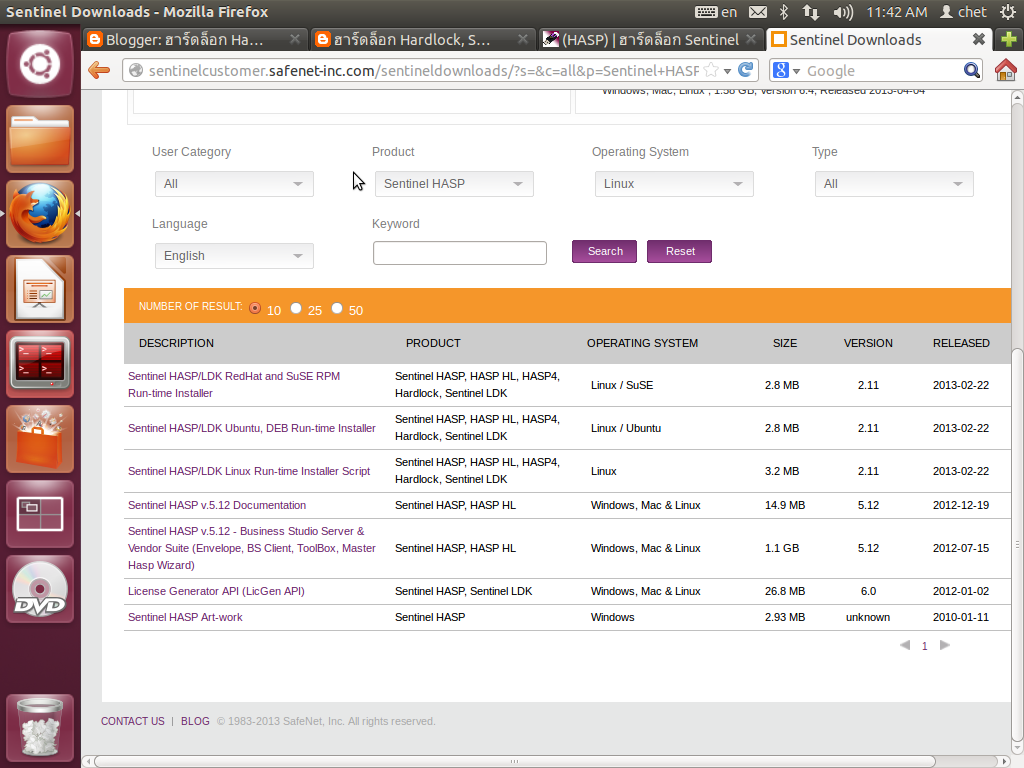Screen dimensions: 1024x768
Task: Click the horizontal scrollbar thumb
Action: click(515, 761)
